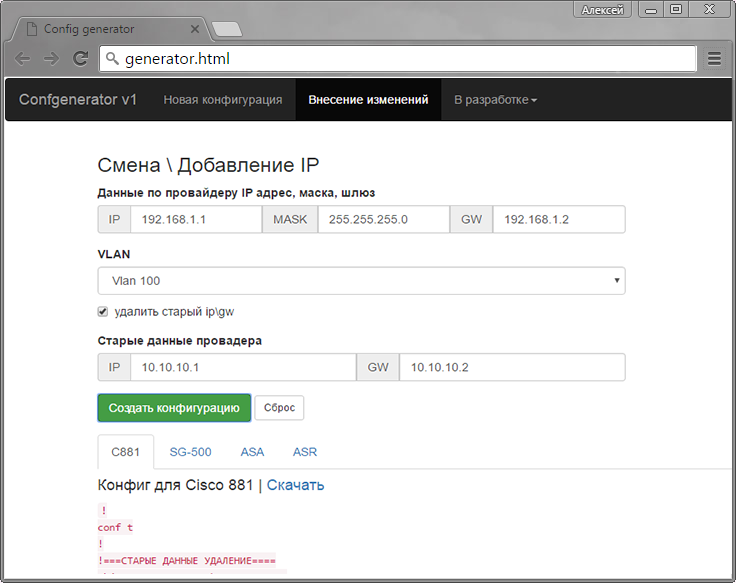Click the Старые данные провадера label
Screen dimensions: 736x583
pos(179,341)
